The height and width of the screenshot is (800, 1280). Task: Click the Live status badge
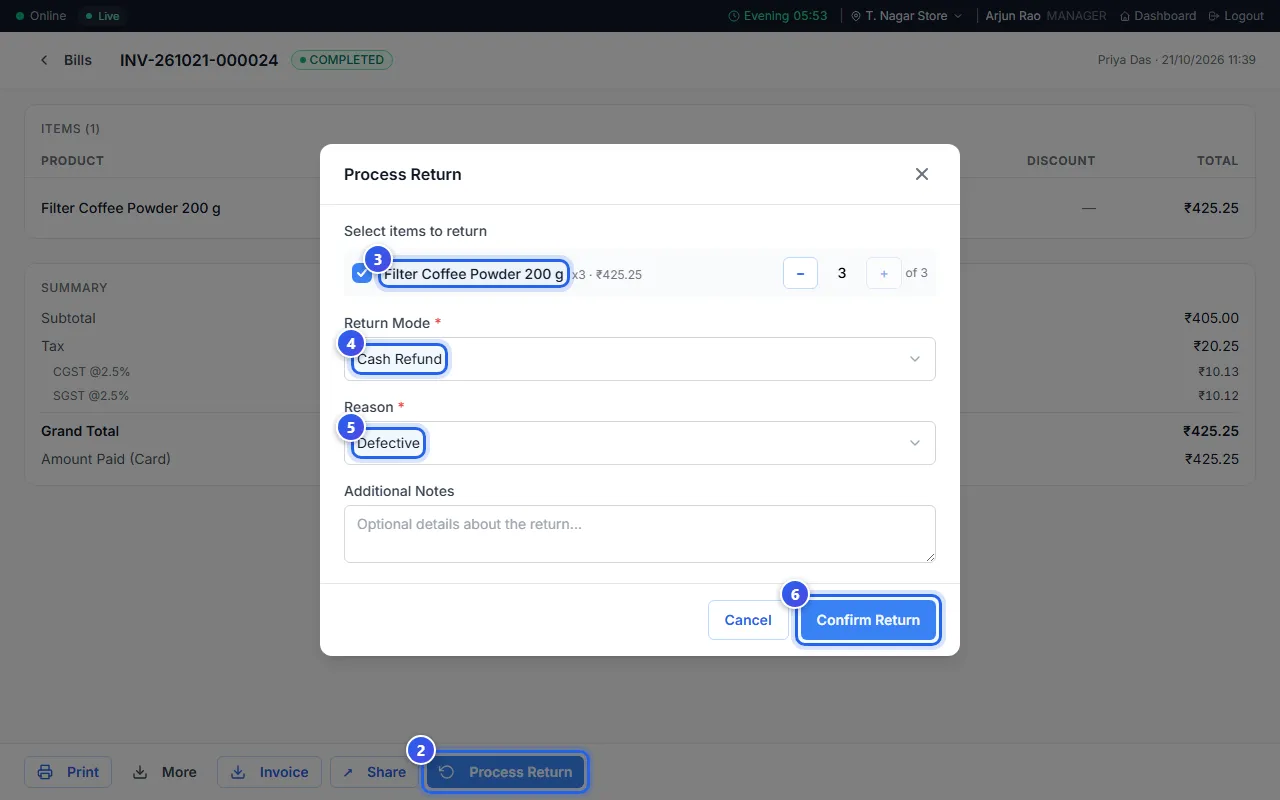pos(103,16)
